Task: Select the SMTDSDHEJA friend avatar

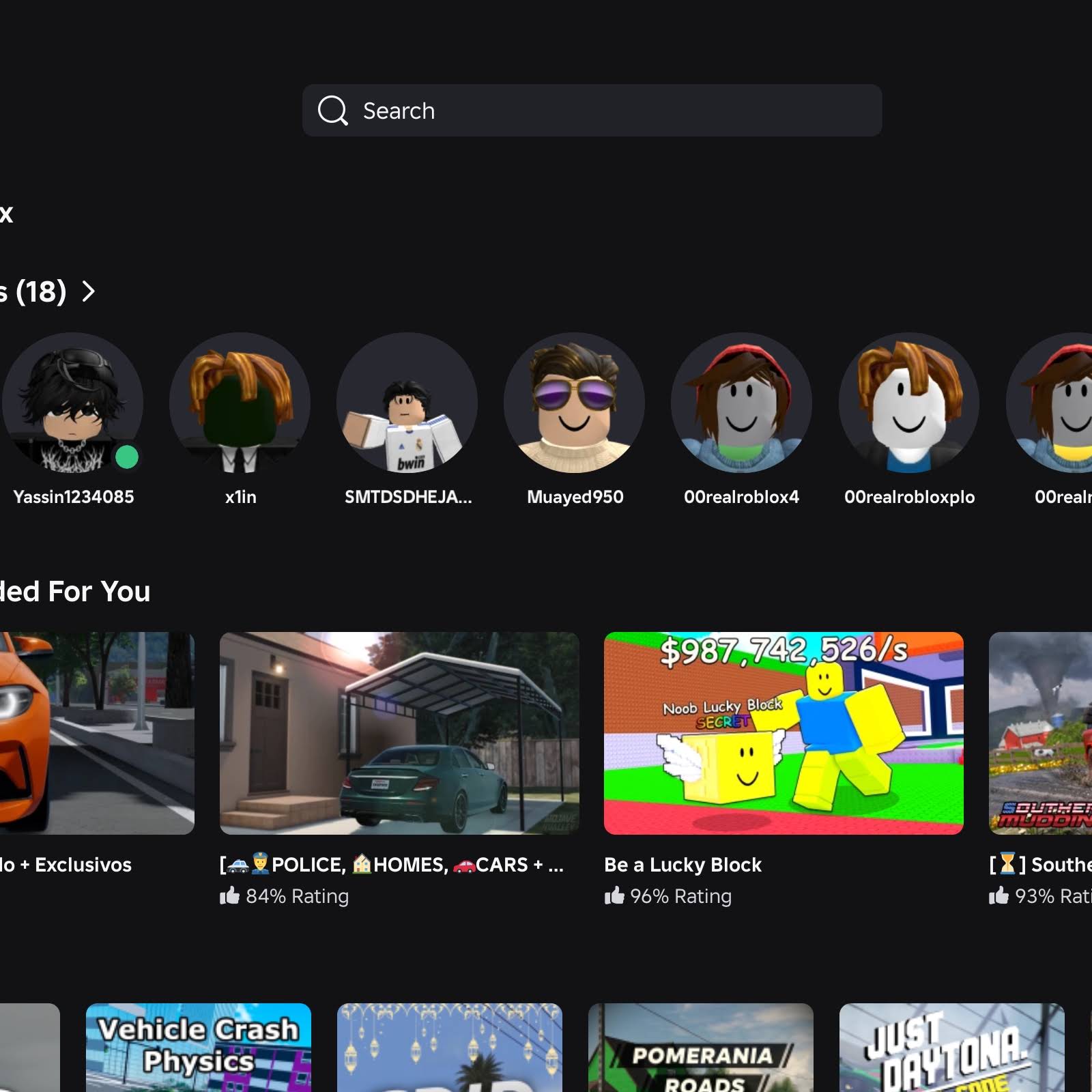Action: tap(407, 403)
